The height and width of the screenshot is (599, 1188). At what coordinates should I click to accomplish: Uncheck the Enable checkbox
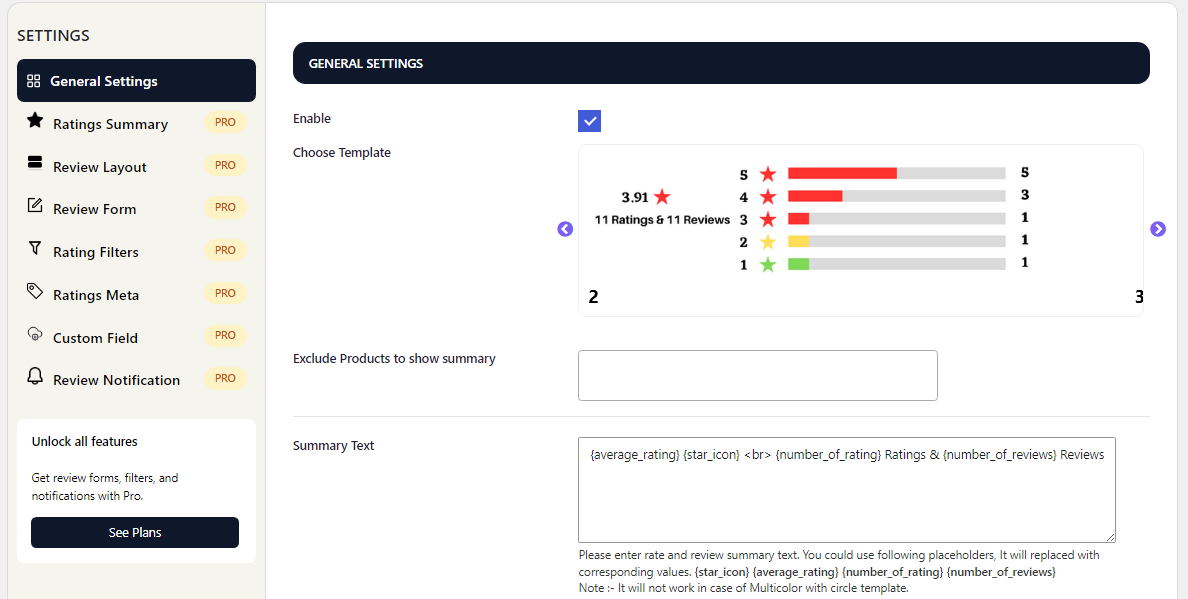point(589,120)
